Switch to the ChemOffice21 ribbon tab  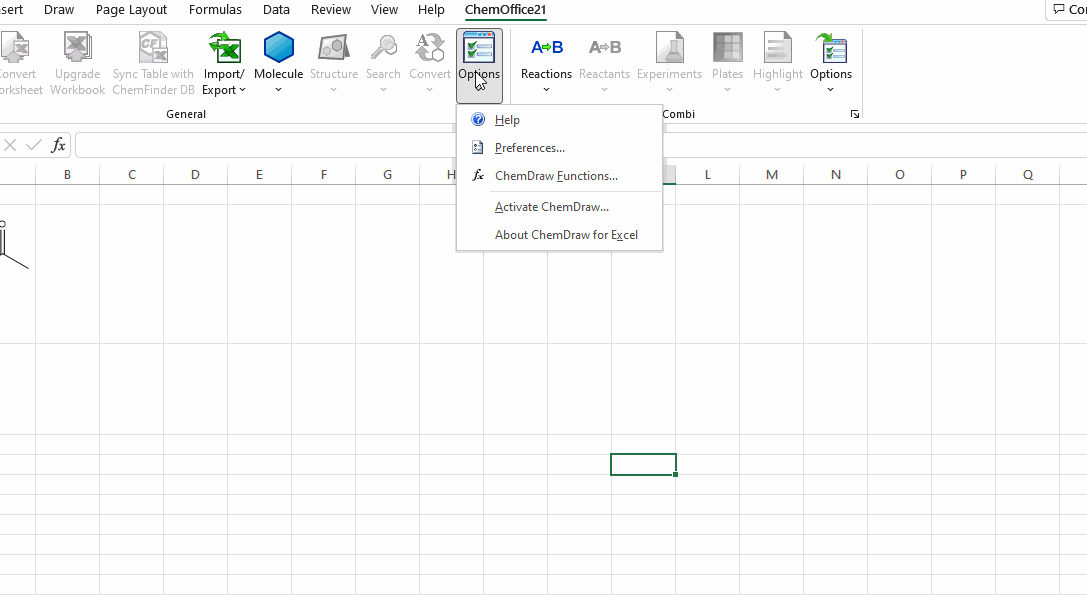505,10
